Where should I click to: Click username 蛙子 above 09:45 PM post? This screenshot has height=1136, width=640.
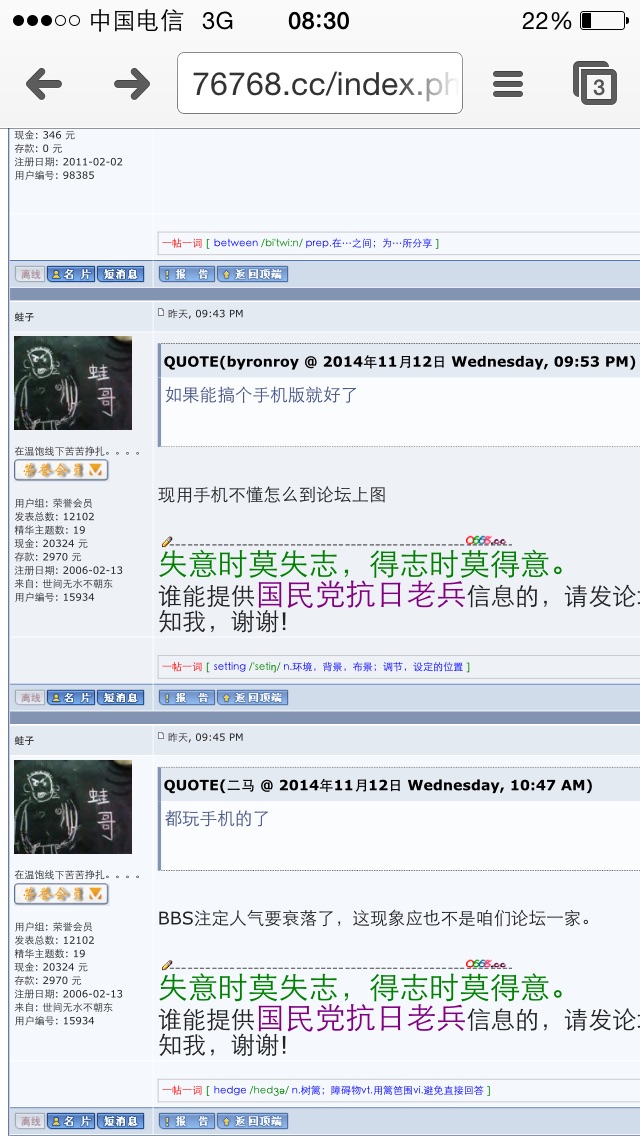tap(24, 740)
